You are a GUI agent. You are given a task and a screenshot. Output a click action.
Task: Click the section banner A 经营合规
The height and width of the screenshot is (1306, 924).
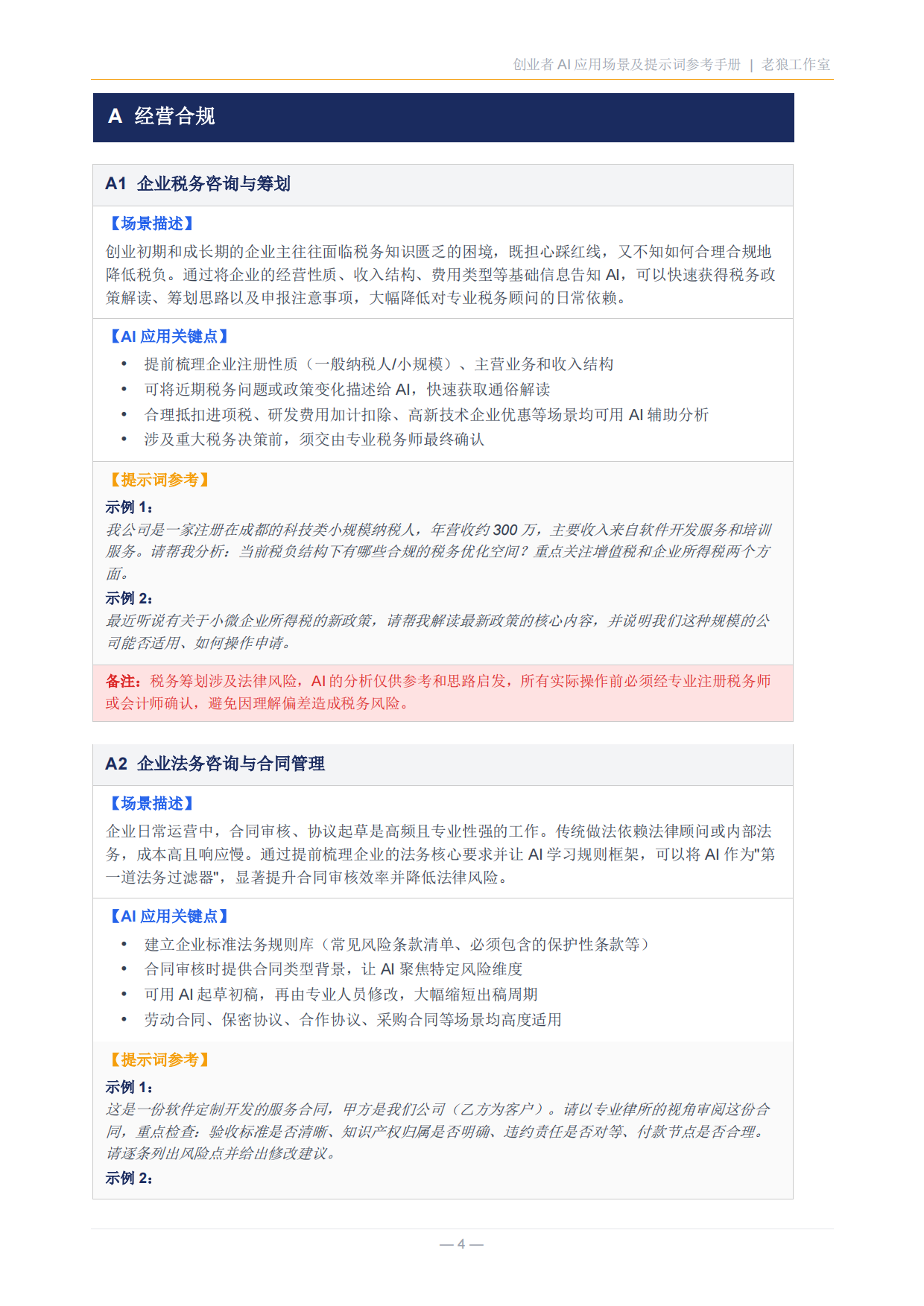(x=443, y=118)
